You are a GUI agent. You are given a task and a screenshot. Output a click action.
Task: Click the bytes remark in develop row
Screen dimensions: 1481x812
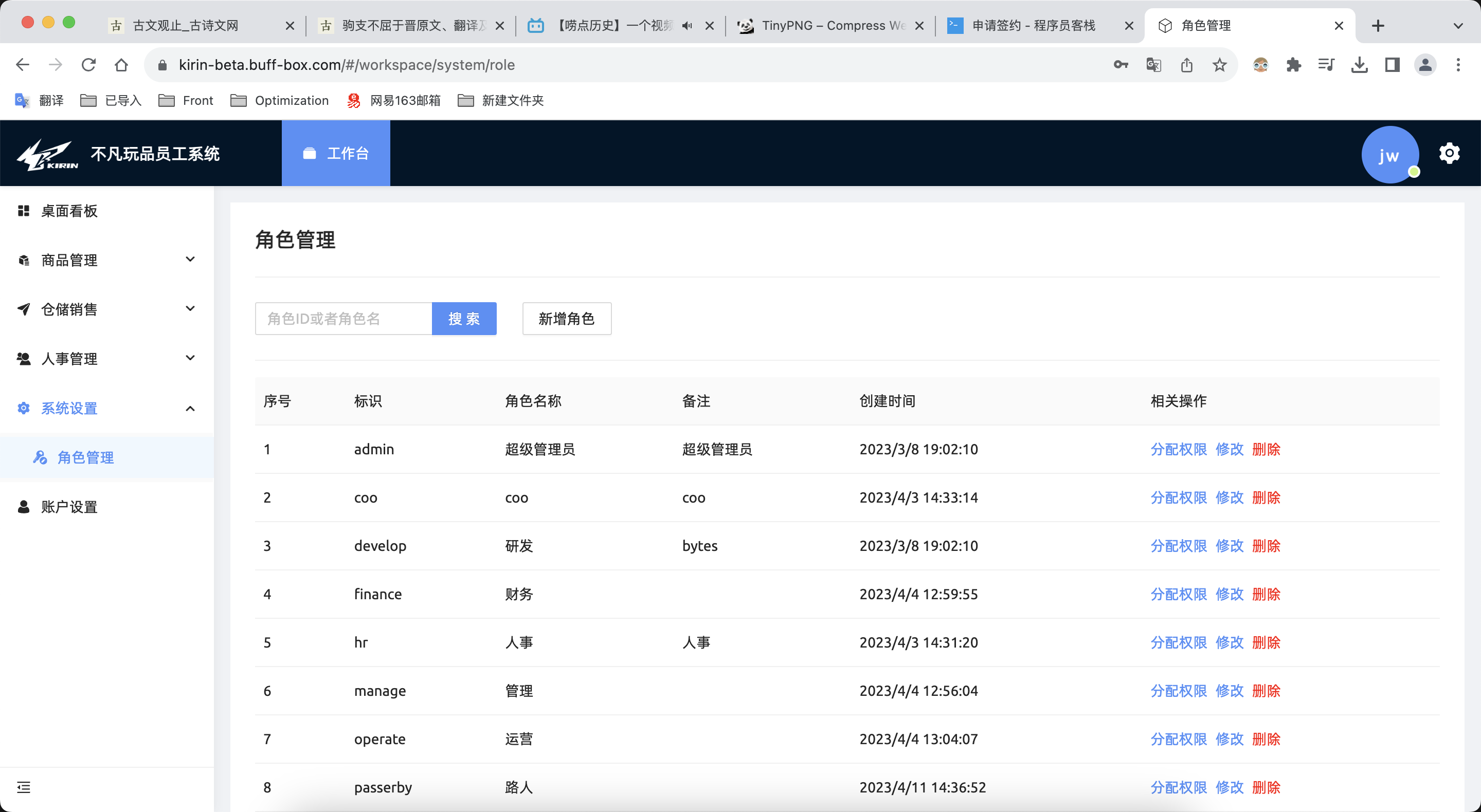pyautogui.click(x=700, y=546)
